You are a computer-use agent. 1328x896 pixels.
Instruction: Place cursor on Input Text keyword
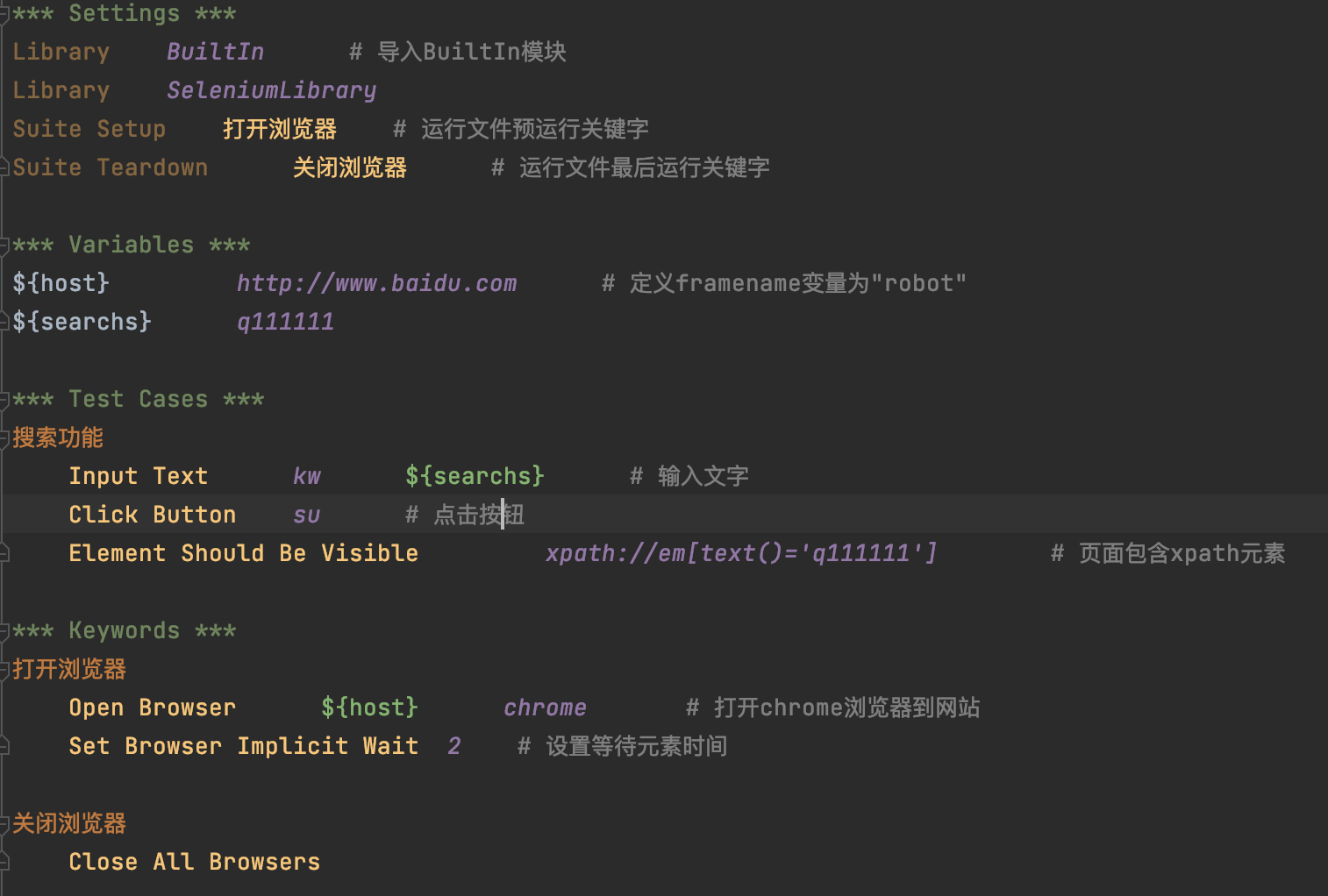tap(139, 476)
